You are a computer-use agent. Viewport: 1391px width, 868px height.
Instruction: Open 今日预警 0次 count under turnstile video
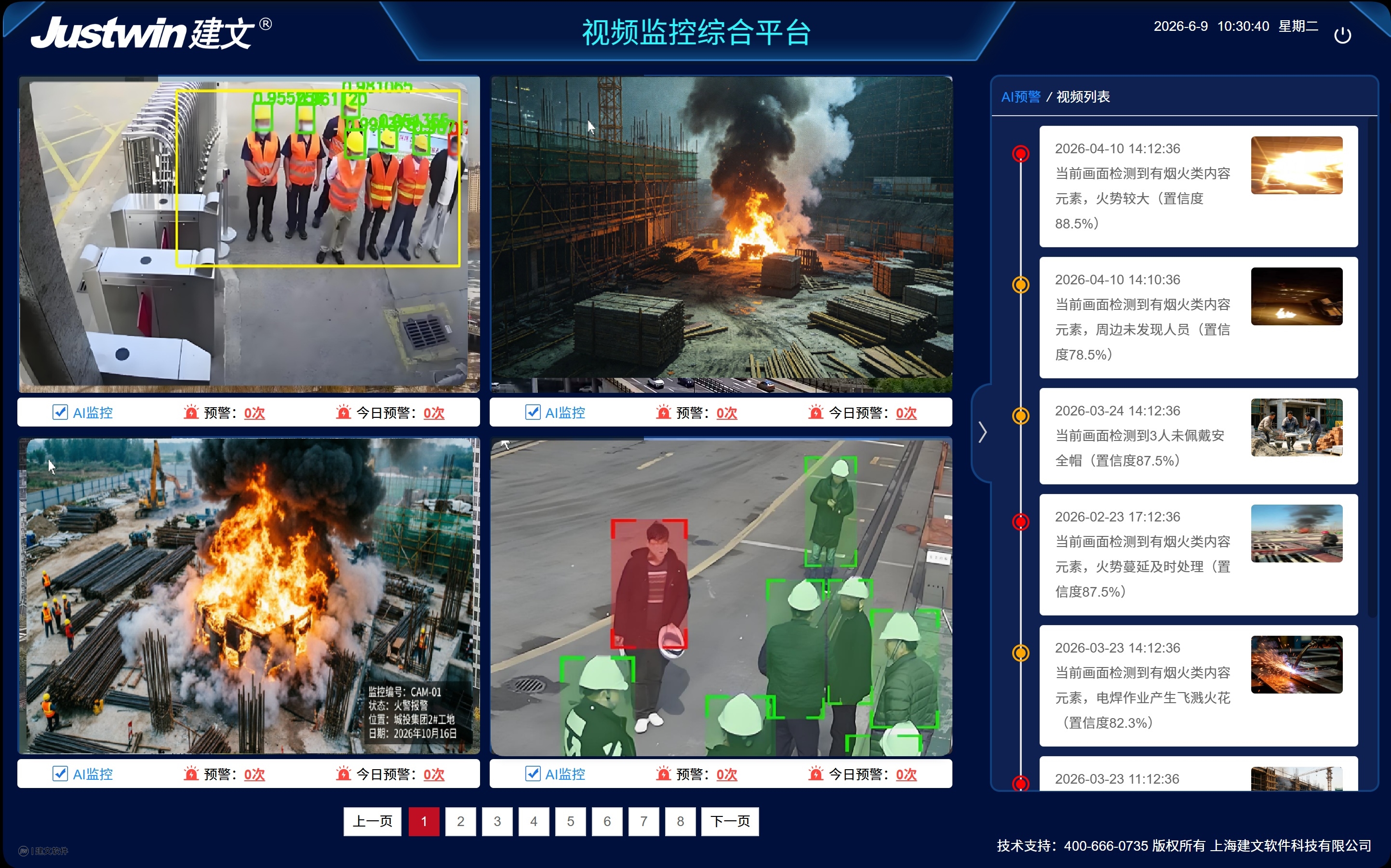pos(434,413)
